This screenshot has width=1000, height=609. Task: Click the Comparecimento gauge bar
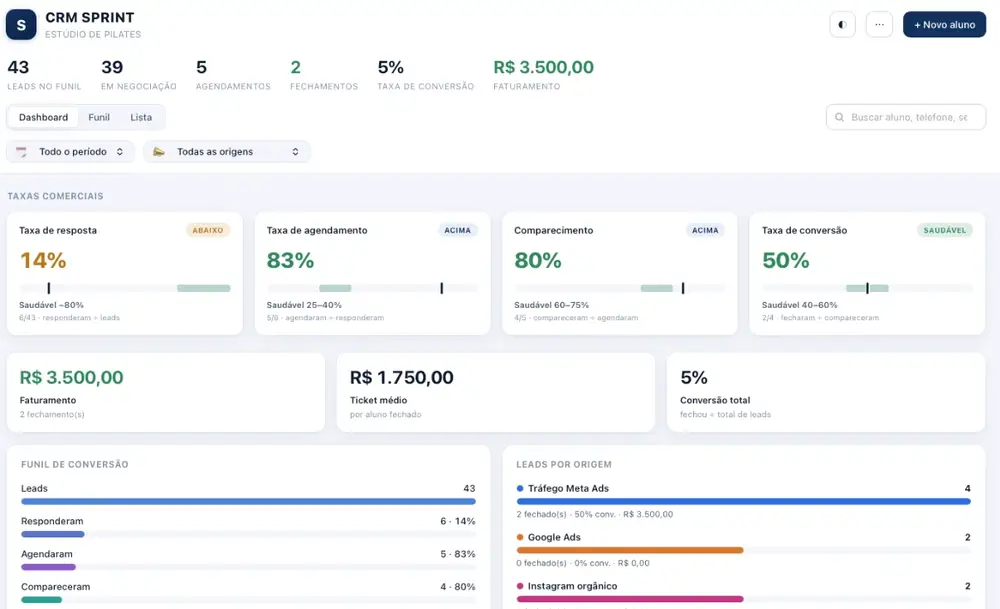(x=619, y=288)
